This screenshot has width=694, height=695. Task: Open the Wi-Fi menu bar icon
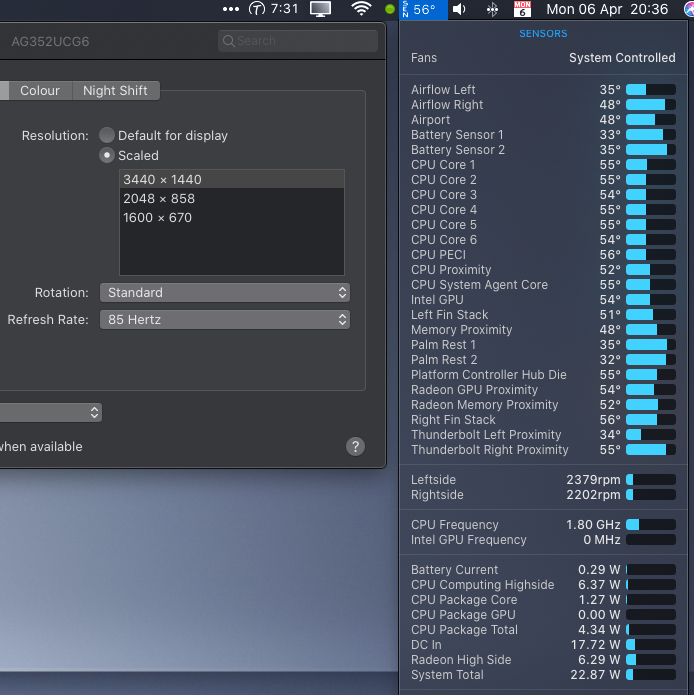[361, 9]
